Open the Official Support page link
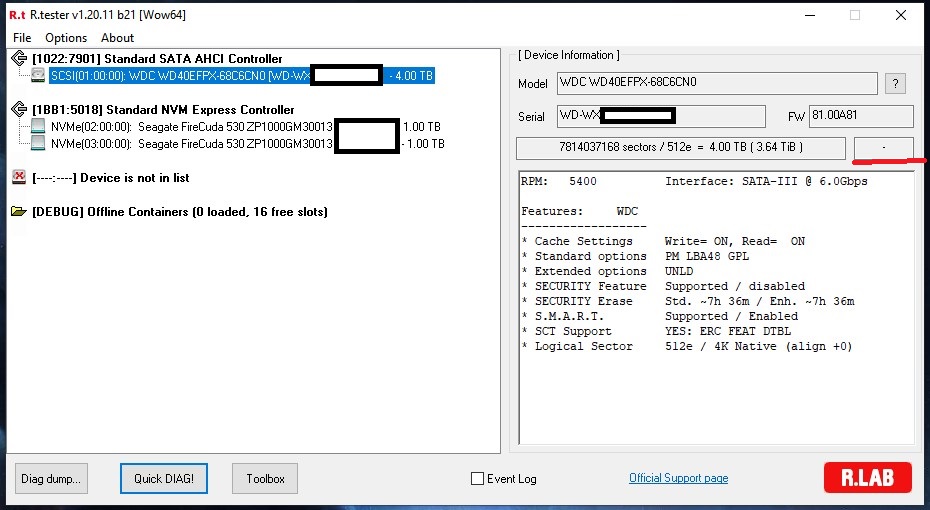Viewport: 930px width, 510px height. point(678,478)
